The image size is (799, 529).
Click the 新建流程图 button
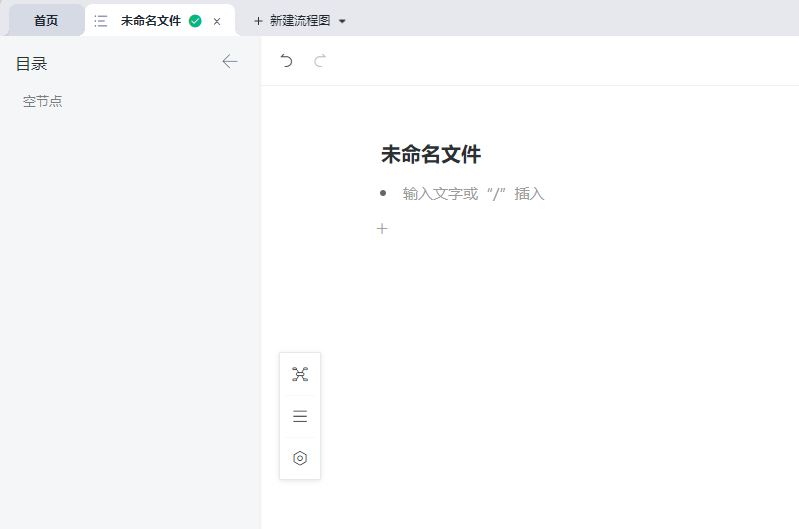[x=300, y=20]
